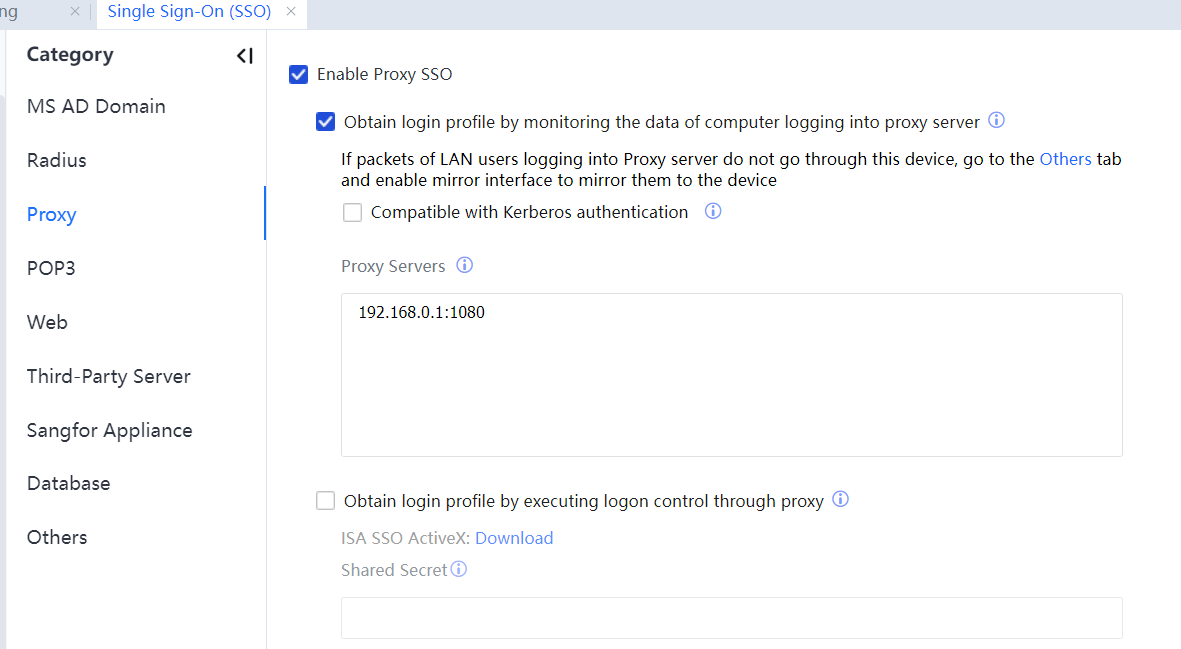Go to the Third-Party Server category
The image size is (1181, 649).
(x=109, y=376)
